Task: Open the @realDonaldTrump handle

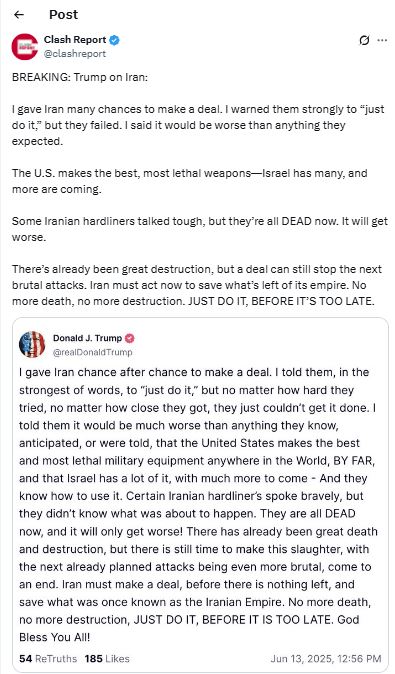Action: [x=92, y=352]
